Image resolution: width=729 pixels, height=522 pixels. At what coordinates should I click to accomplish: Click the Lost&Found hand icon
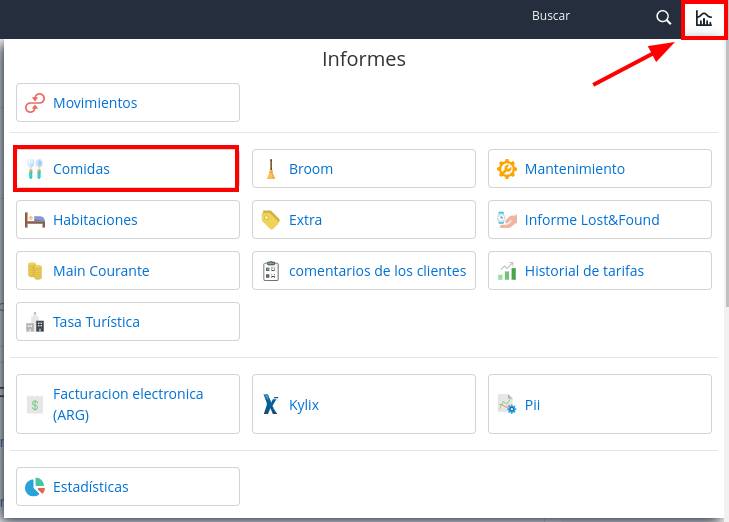(507, 220)
